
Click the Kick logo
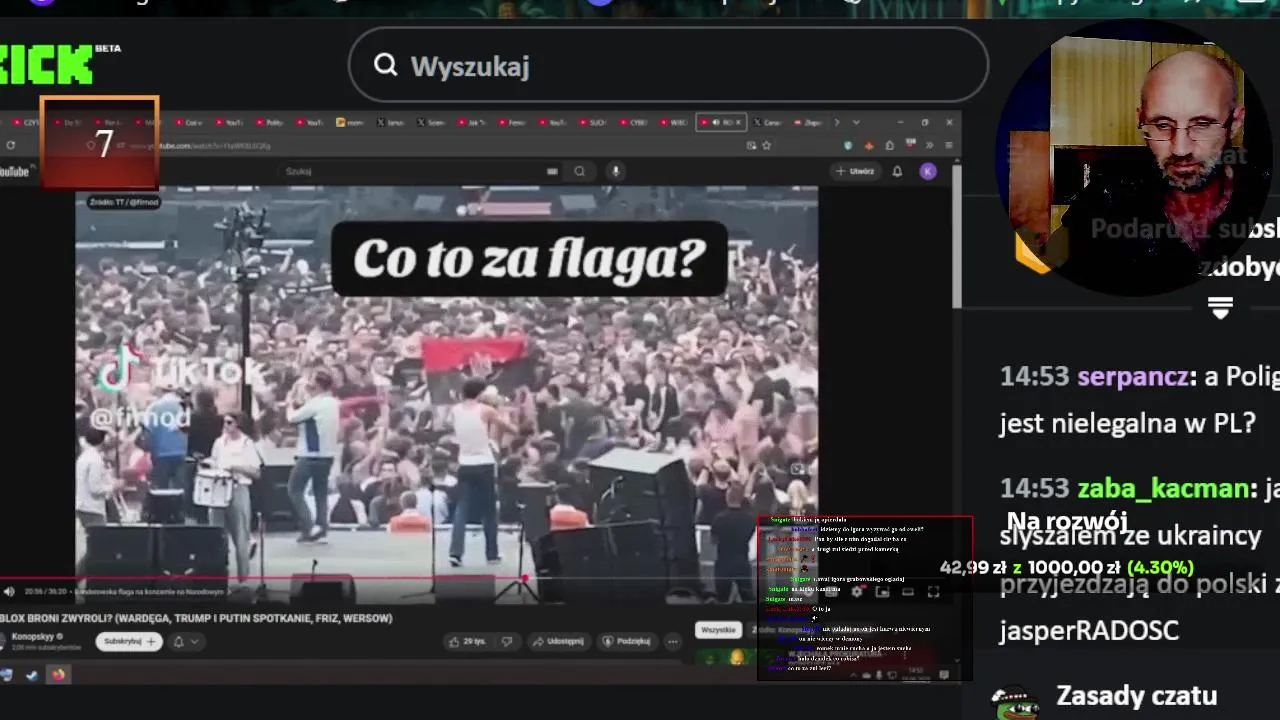pyautogui.click(x=48, y=64)
